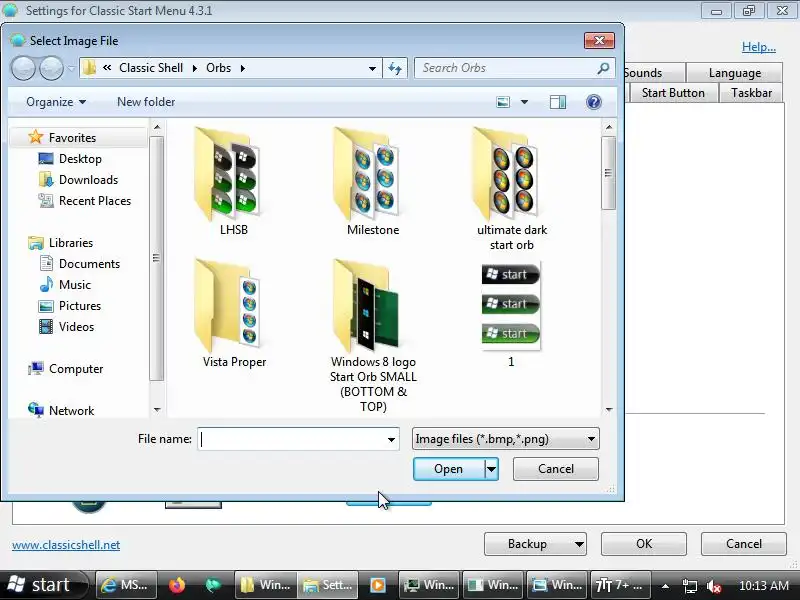
Task: Click the refresh button beside address bar
Action: tap(395, 68)
